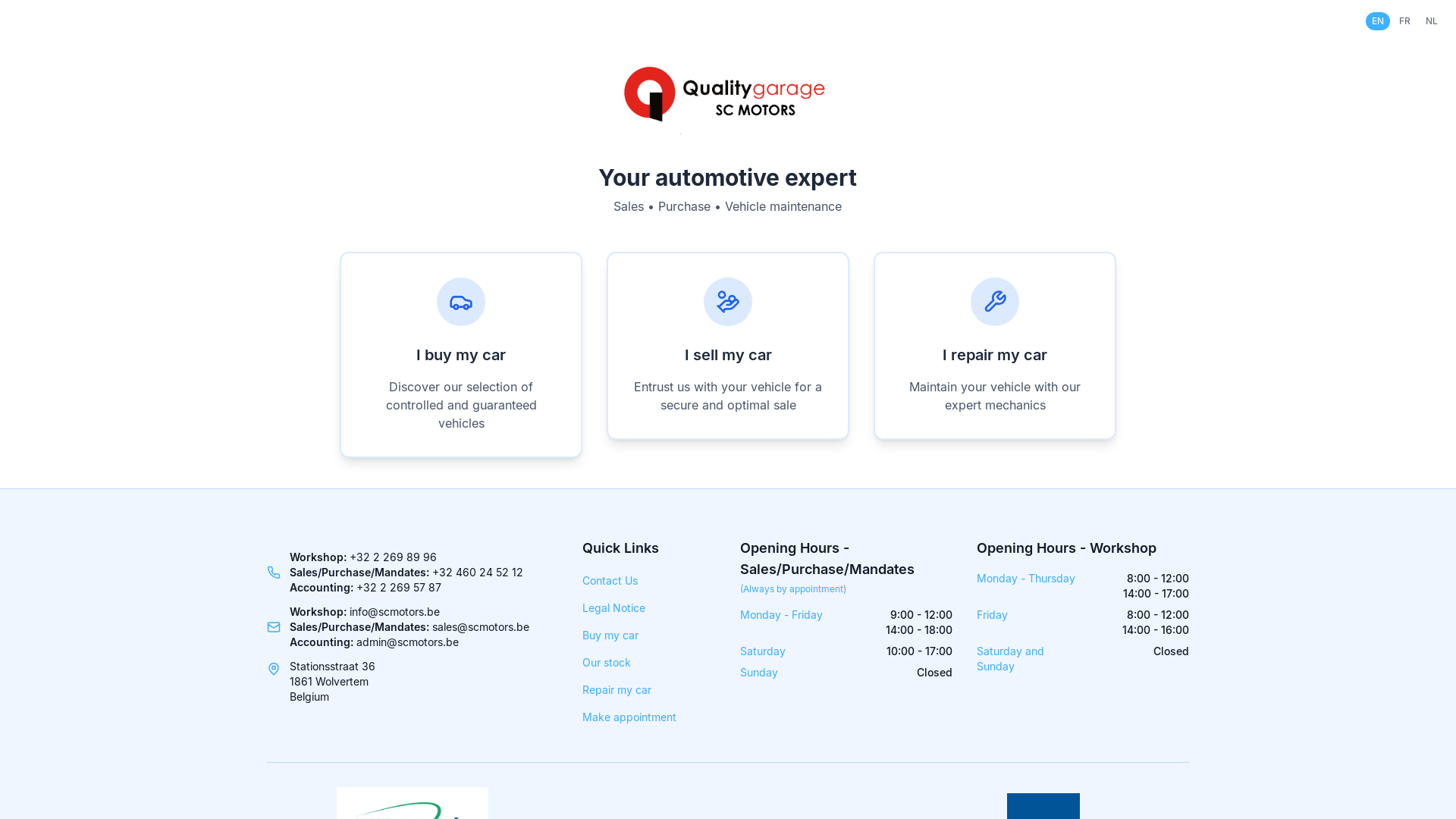Open Make appointment link
1456x819 pixels.
629,717
